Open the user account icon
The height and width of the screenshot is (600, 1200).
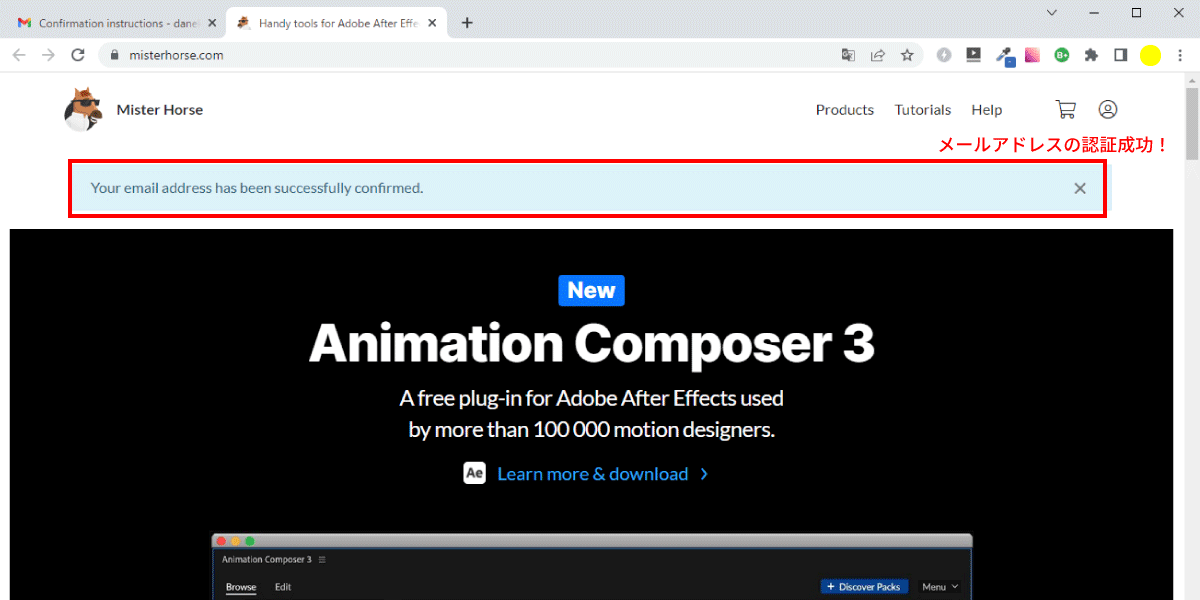pyautogui.click(x=1108, y=109)
